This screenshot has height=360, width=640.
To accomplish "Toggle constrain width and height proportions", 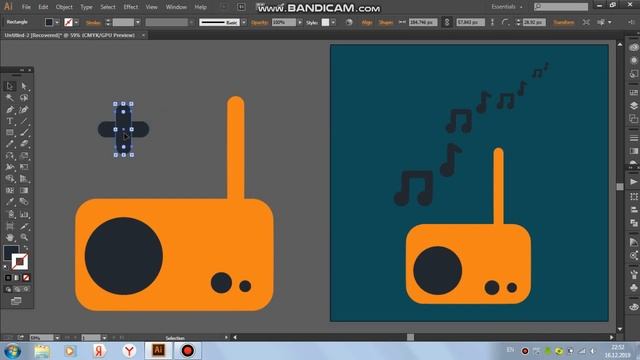I will pyautogui.click(x=447, y=22).
